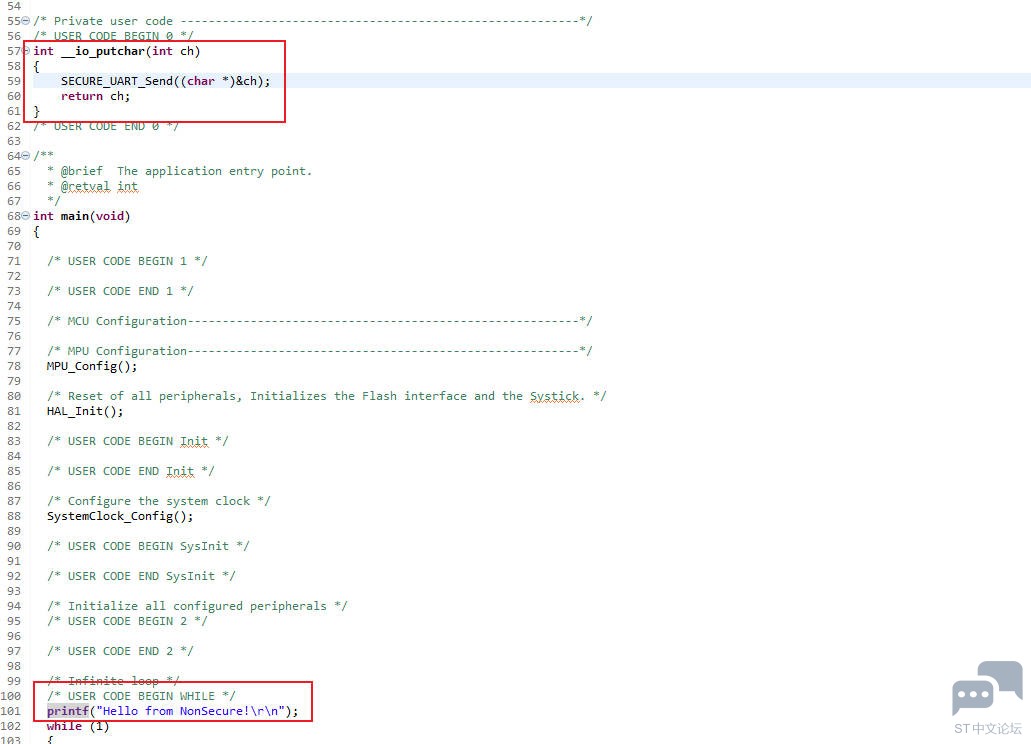Viewport: 1031px width, 744px height.
Task: Click 'Initialize all configured peripherals' comment
Action: 197,606
